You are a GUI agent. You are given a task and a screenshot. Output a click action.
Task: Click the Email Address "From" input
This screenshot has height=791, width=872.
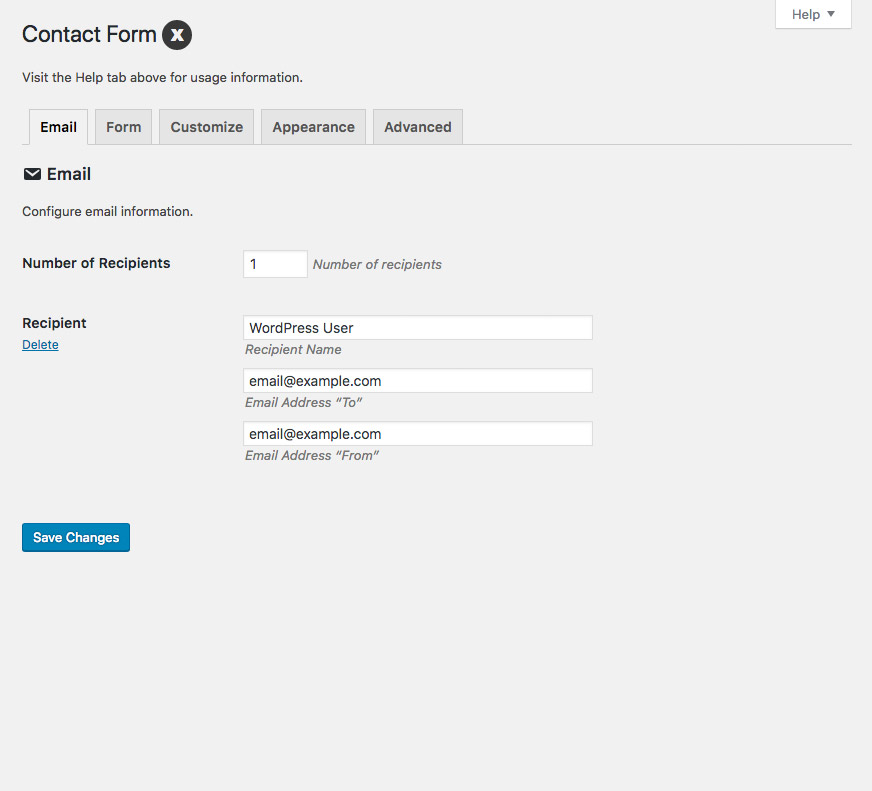(418, 434)
